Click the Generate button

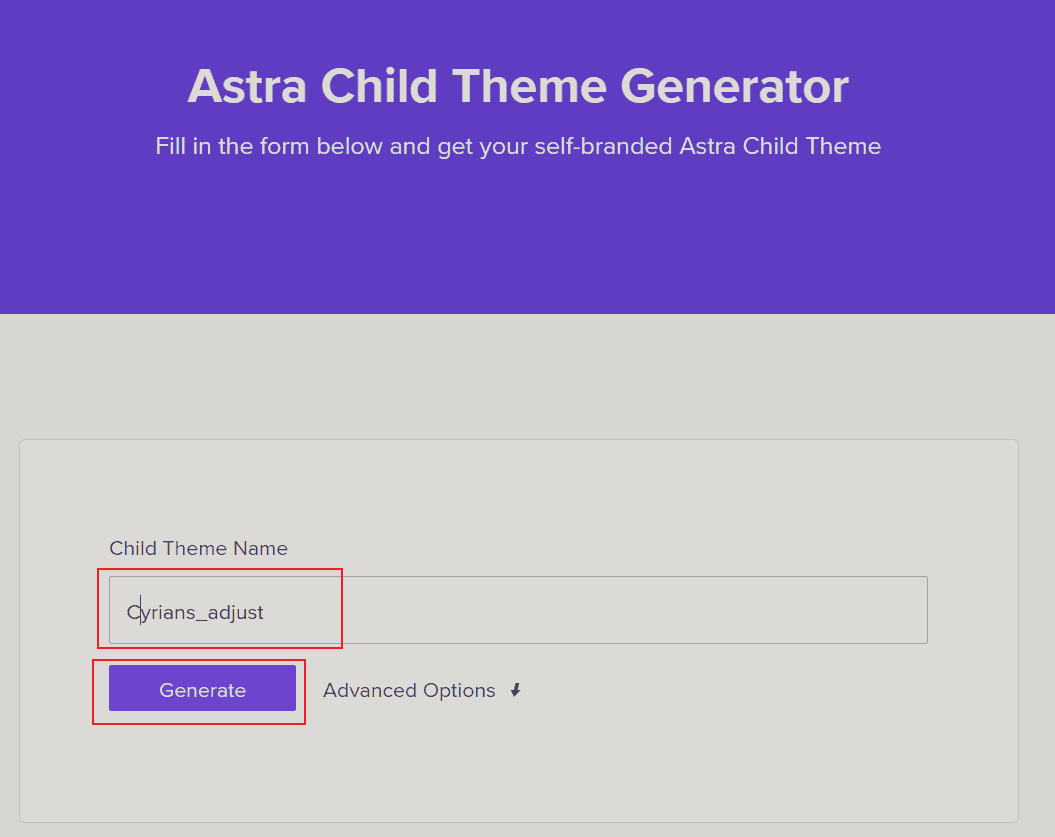200,689
